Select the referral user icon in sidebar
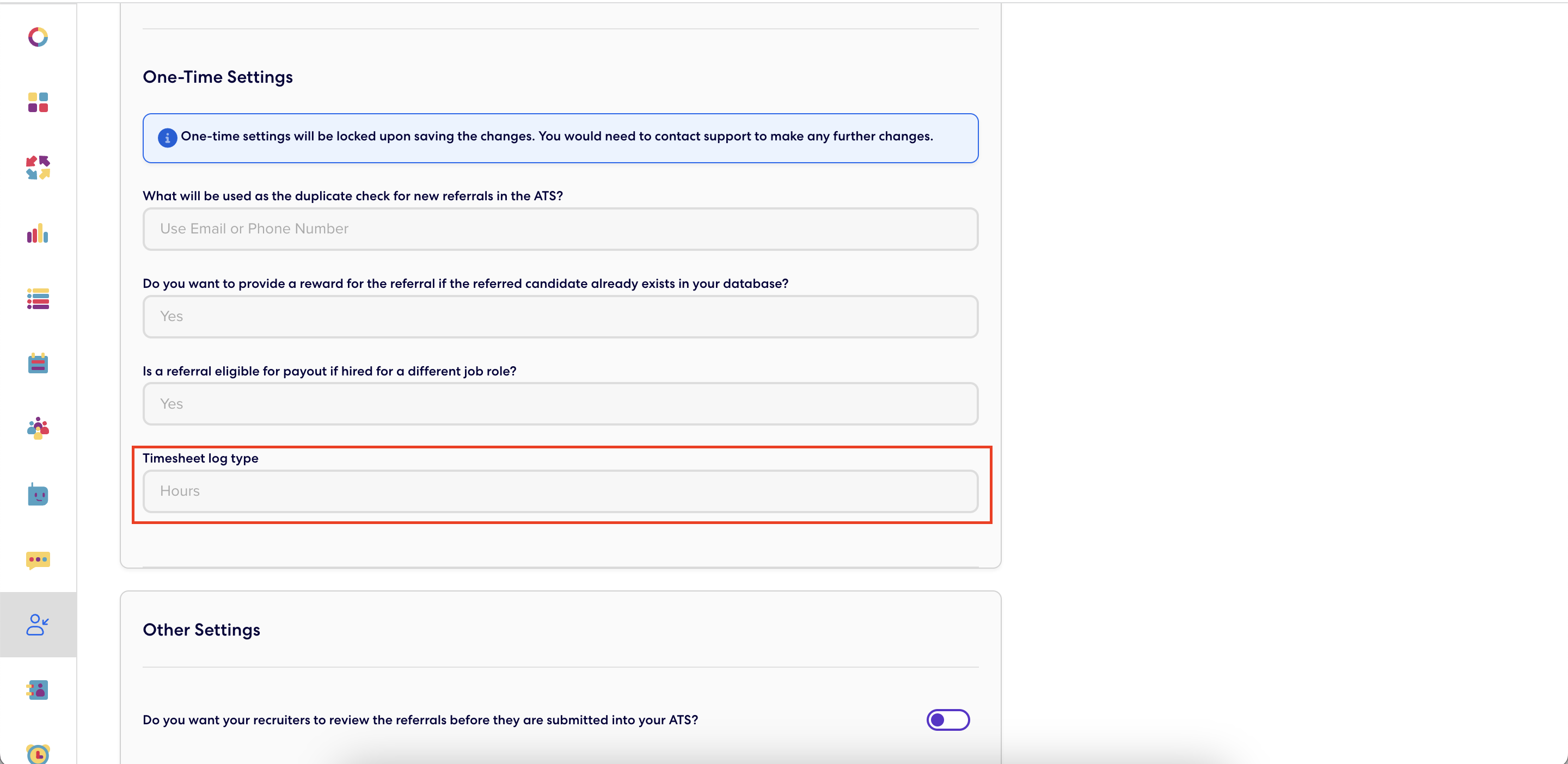Screen dimensions: 1568x764 pyautogui.click(x=38, y=625)
